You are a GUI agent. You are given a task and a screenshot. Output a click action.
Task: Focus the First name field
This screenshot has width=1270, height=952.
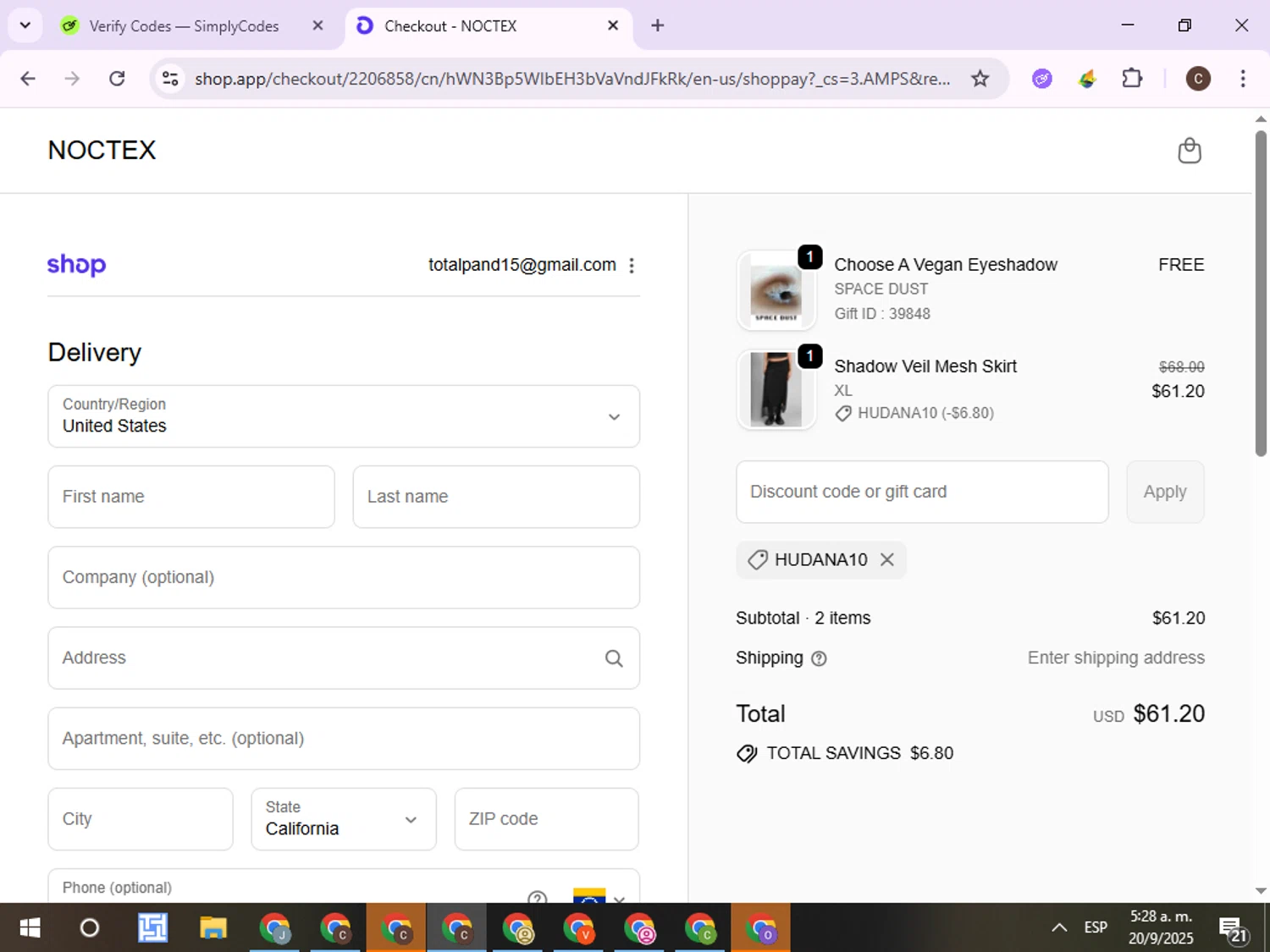191,497
